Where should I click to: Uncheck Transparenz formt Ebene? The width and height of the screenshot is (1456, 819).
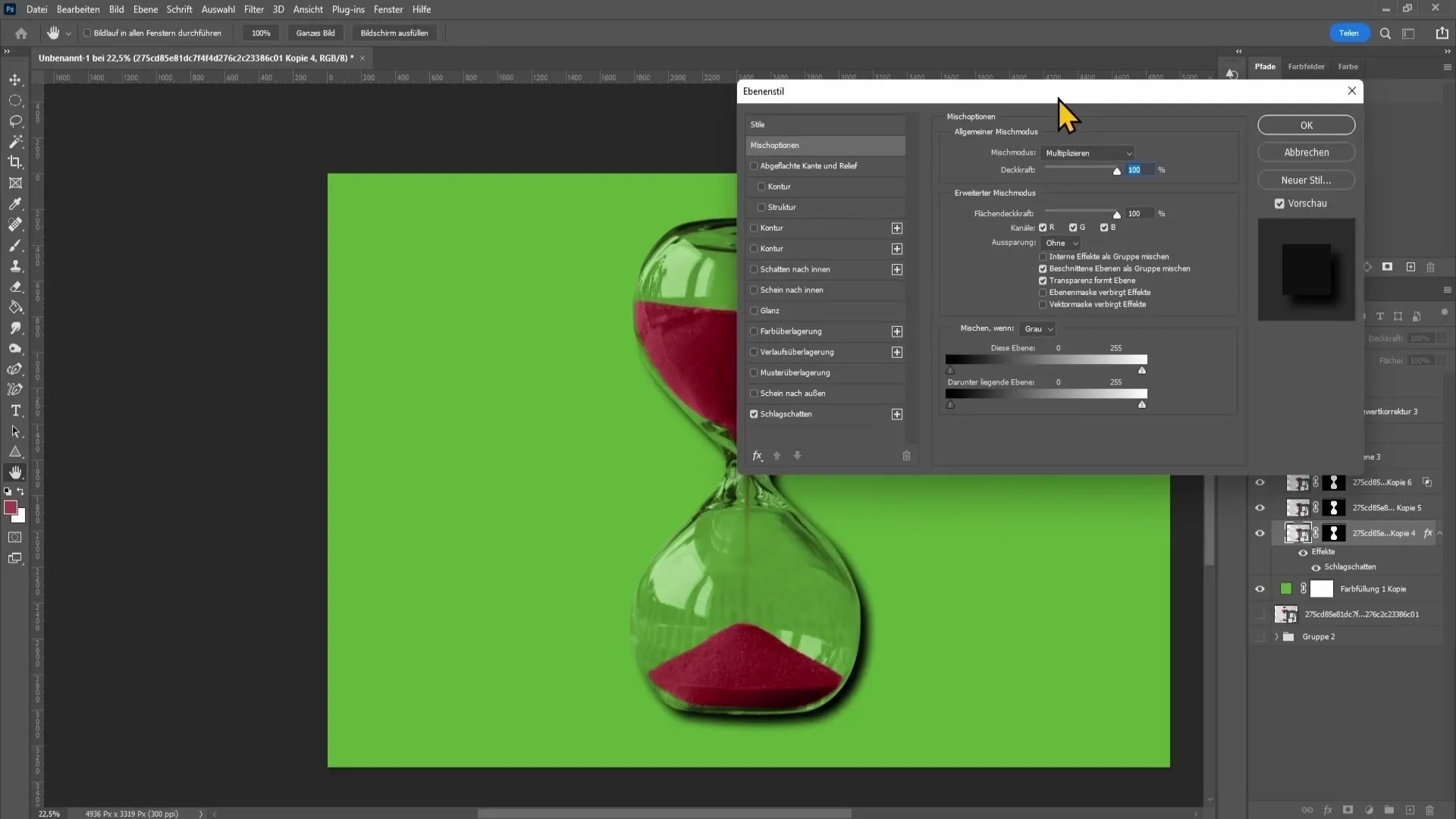point(1043,281)
